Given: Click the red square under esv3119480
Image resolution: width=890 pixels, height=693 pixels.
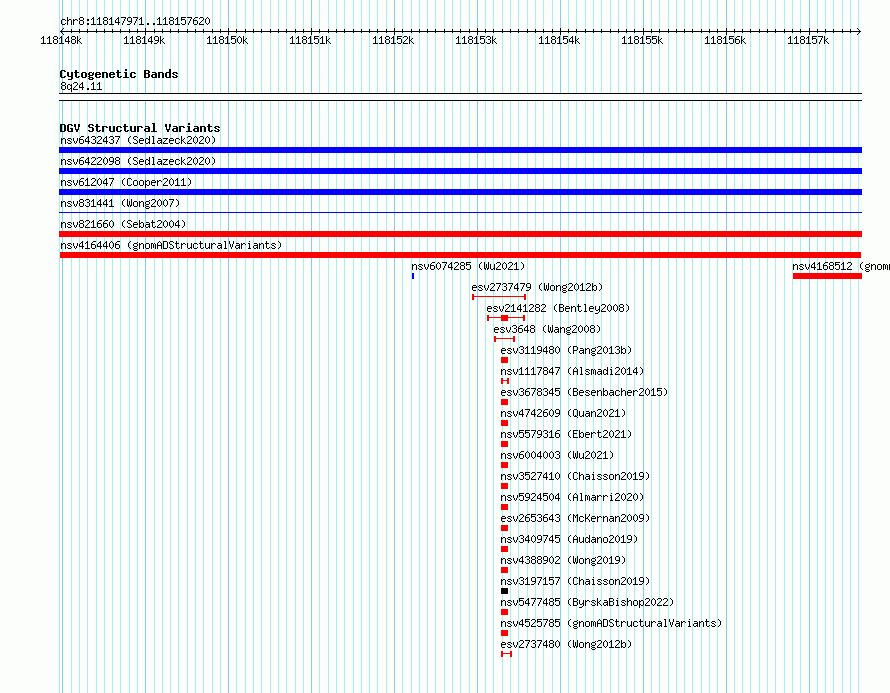Looking at the screenshot, I should tap(505, 360).
